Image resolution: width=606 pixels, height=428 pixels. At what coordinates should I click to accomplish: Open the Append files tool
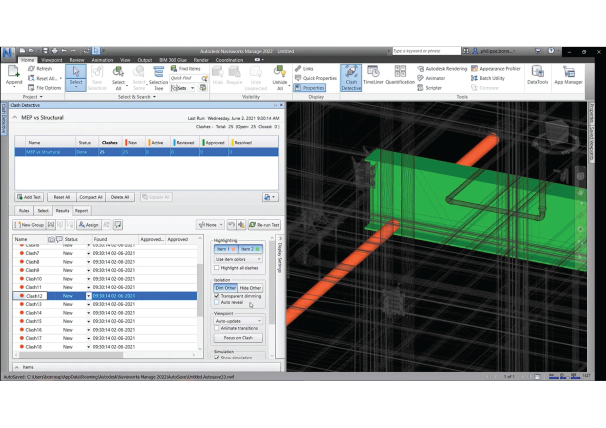(x=14, y=75)
